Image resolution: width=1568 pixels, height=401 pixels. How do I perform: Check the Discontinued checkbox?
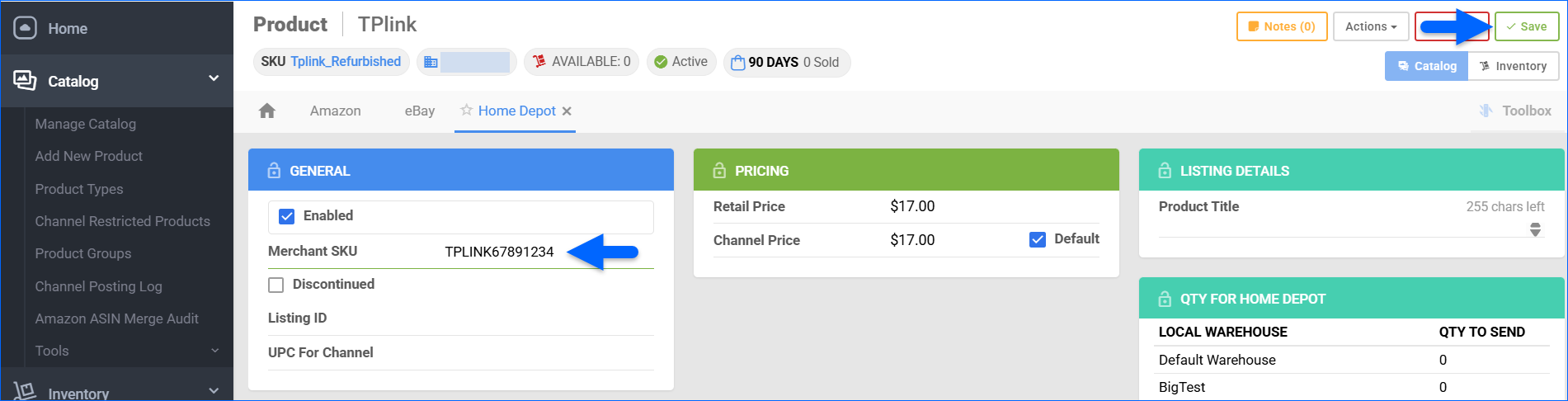click(x=276, y=285)
